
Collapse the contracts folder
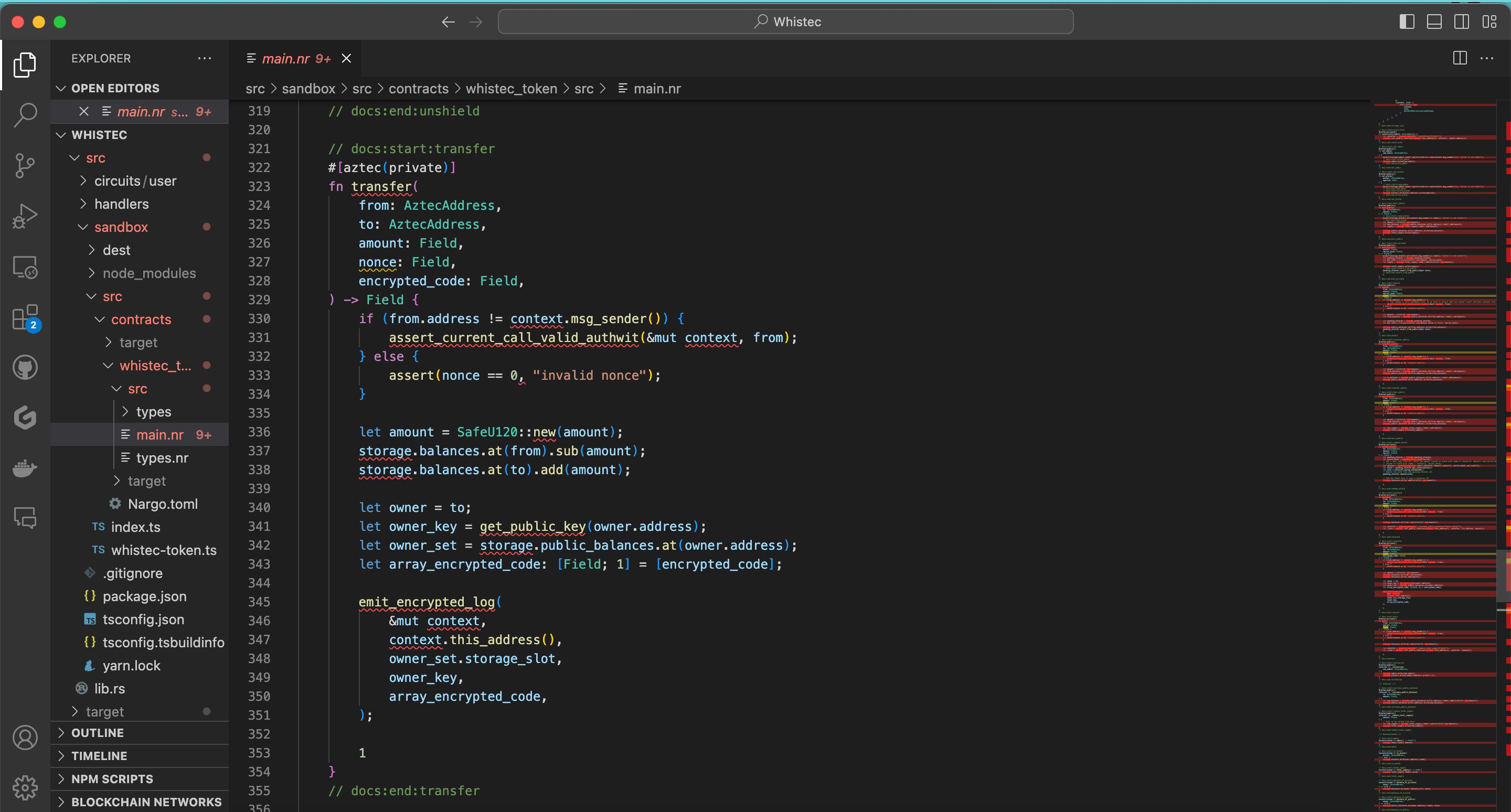[140, 319]
